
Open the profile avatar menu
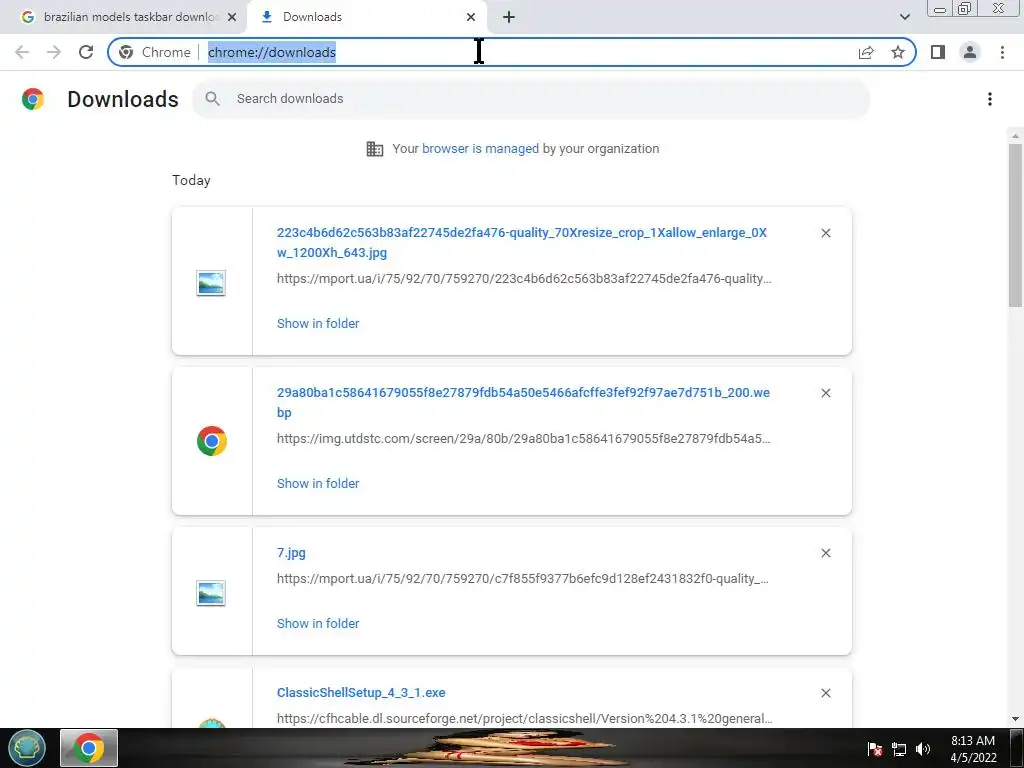[x=970, y=52]
